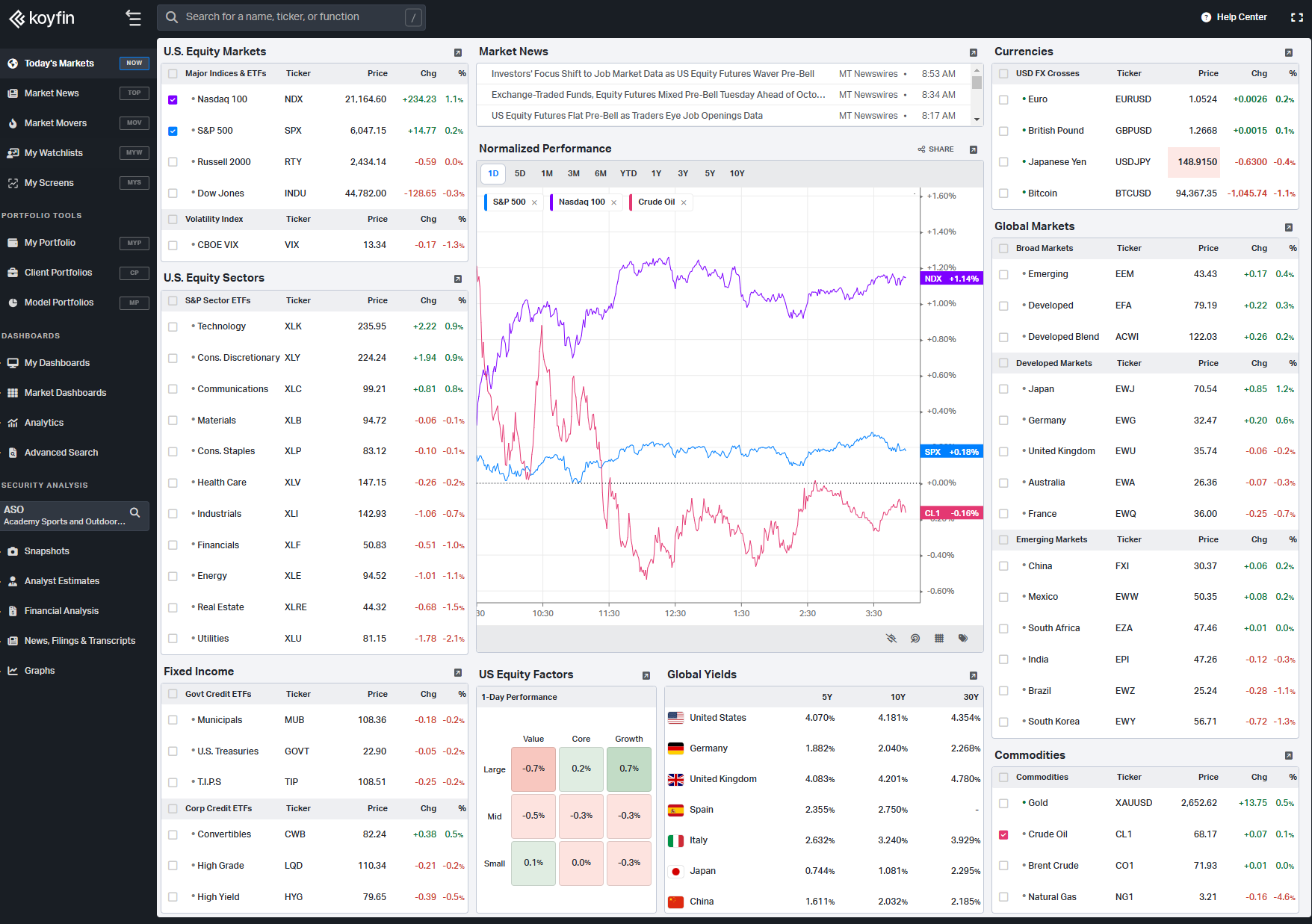Open the 8:17 AM Job Openings headline
This screenshot has width=1312, height=924.
point(627,116)
